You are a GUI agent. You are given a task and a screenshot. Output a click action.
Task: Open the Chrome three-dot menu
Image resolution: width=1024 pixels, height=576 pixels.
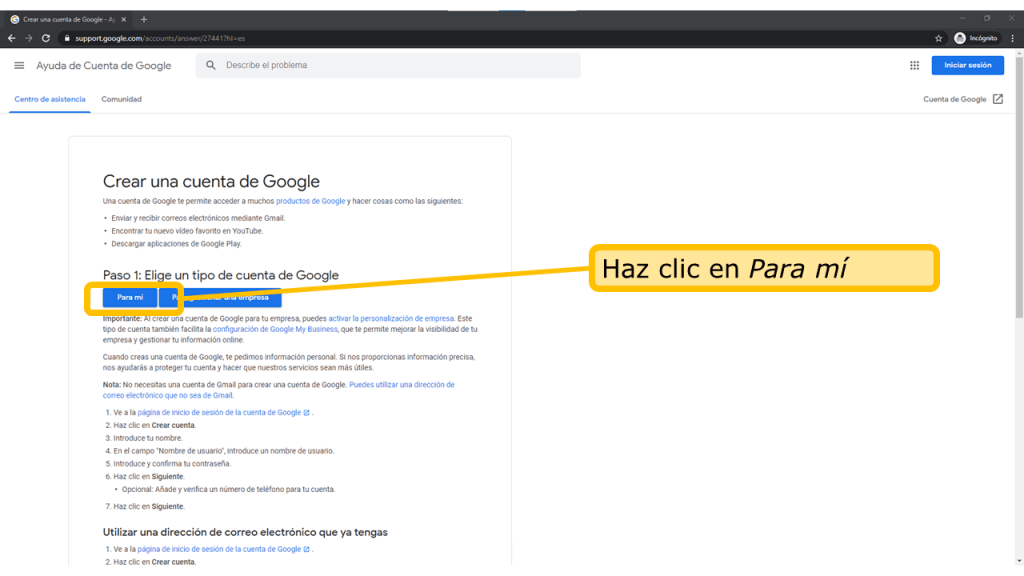pos(1012,39)
